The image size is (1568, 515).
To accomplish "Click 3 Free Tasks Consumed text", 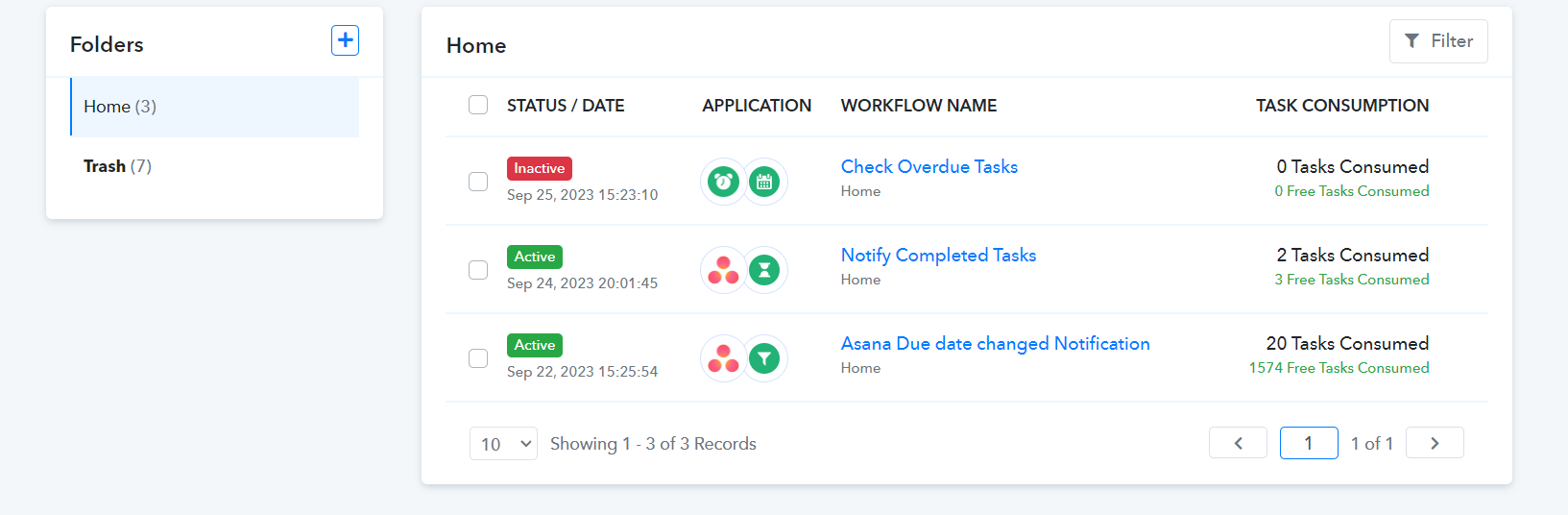I will click(1352, 280).
